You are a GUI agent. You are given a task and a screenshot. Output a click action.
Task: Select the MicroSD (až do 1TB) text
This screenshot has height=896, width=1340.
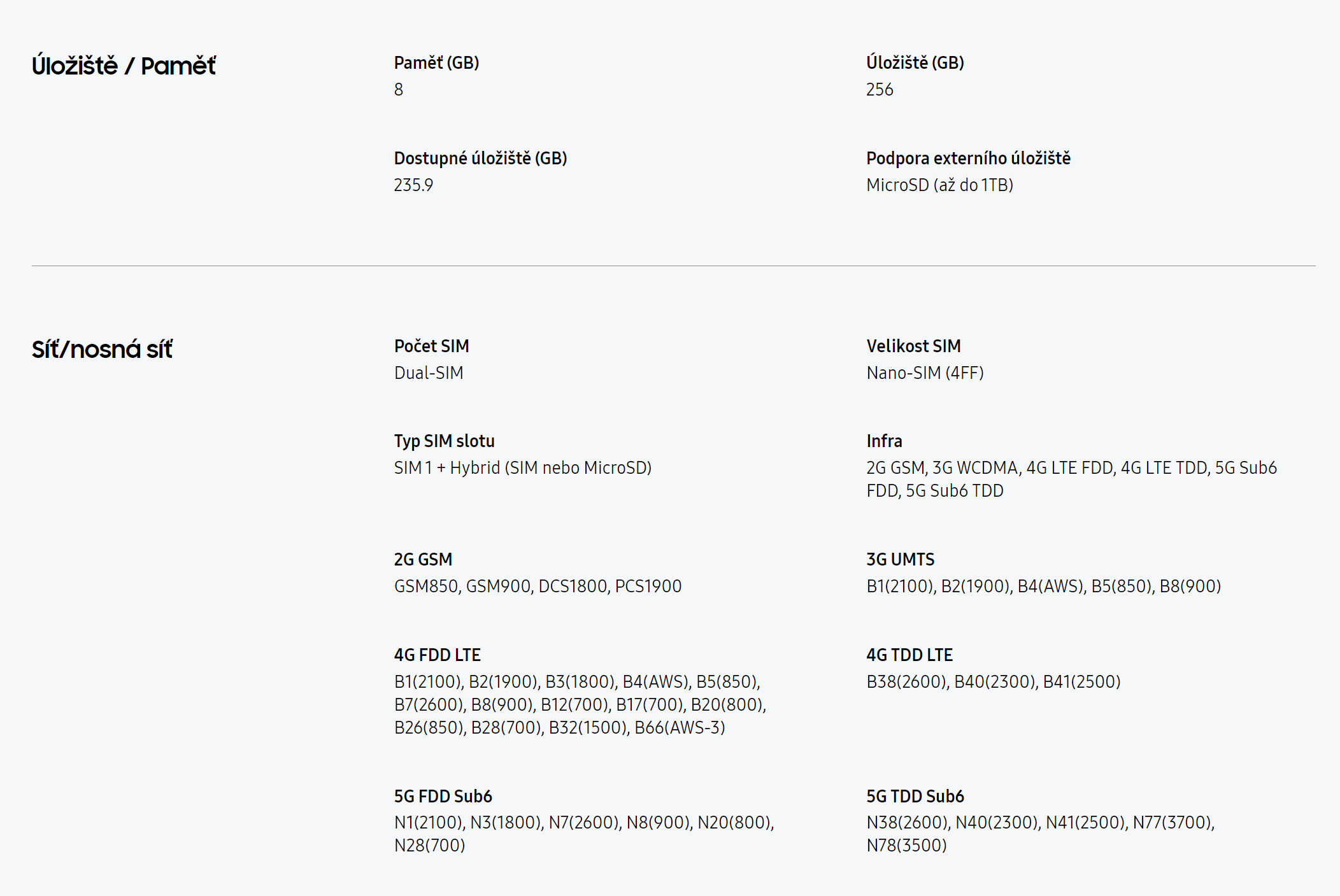click(939, 185)
